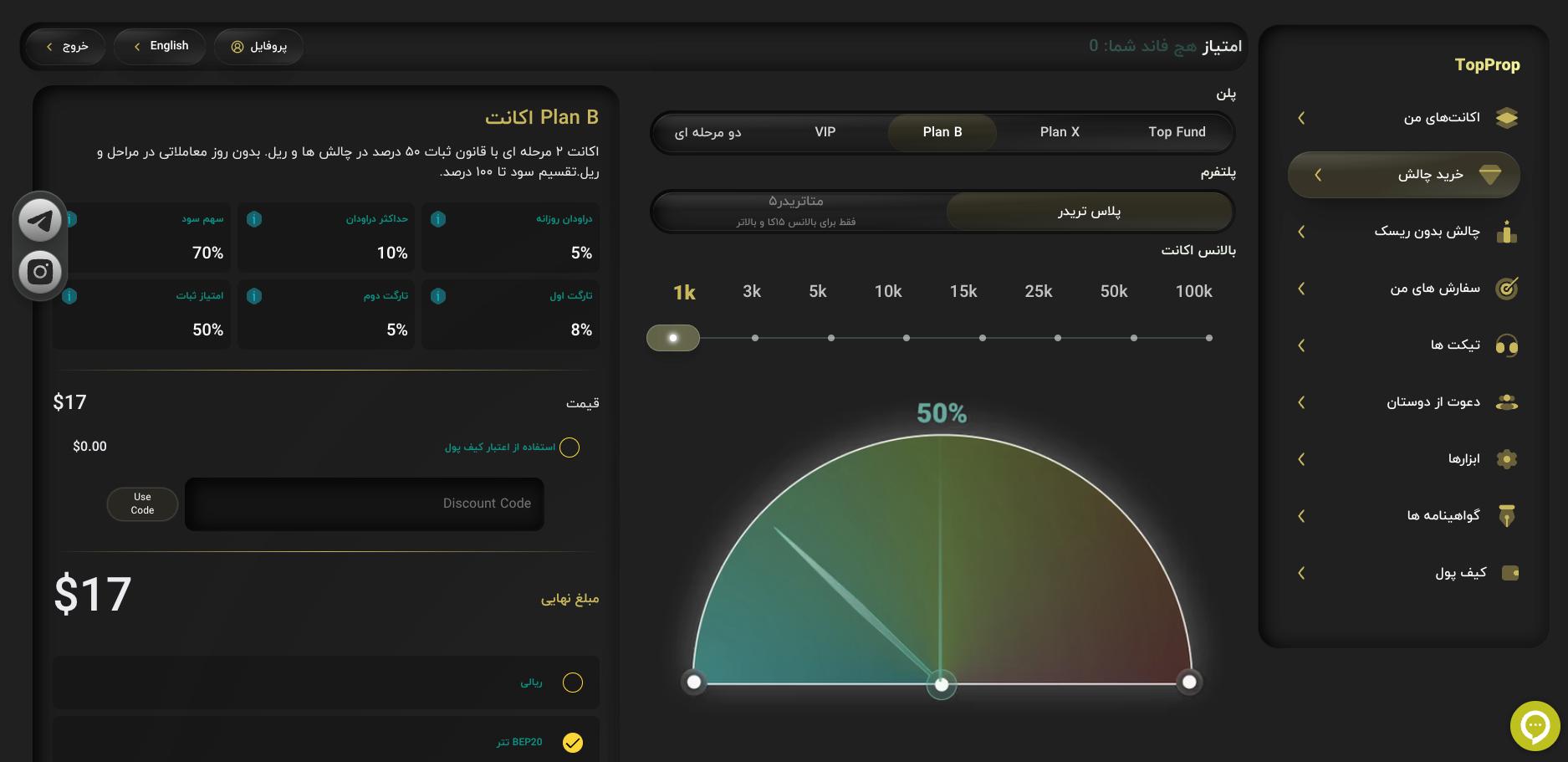Click the gear icon for ابزارها
1568x762 pixels.
pos(1506,459)
